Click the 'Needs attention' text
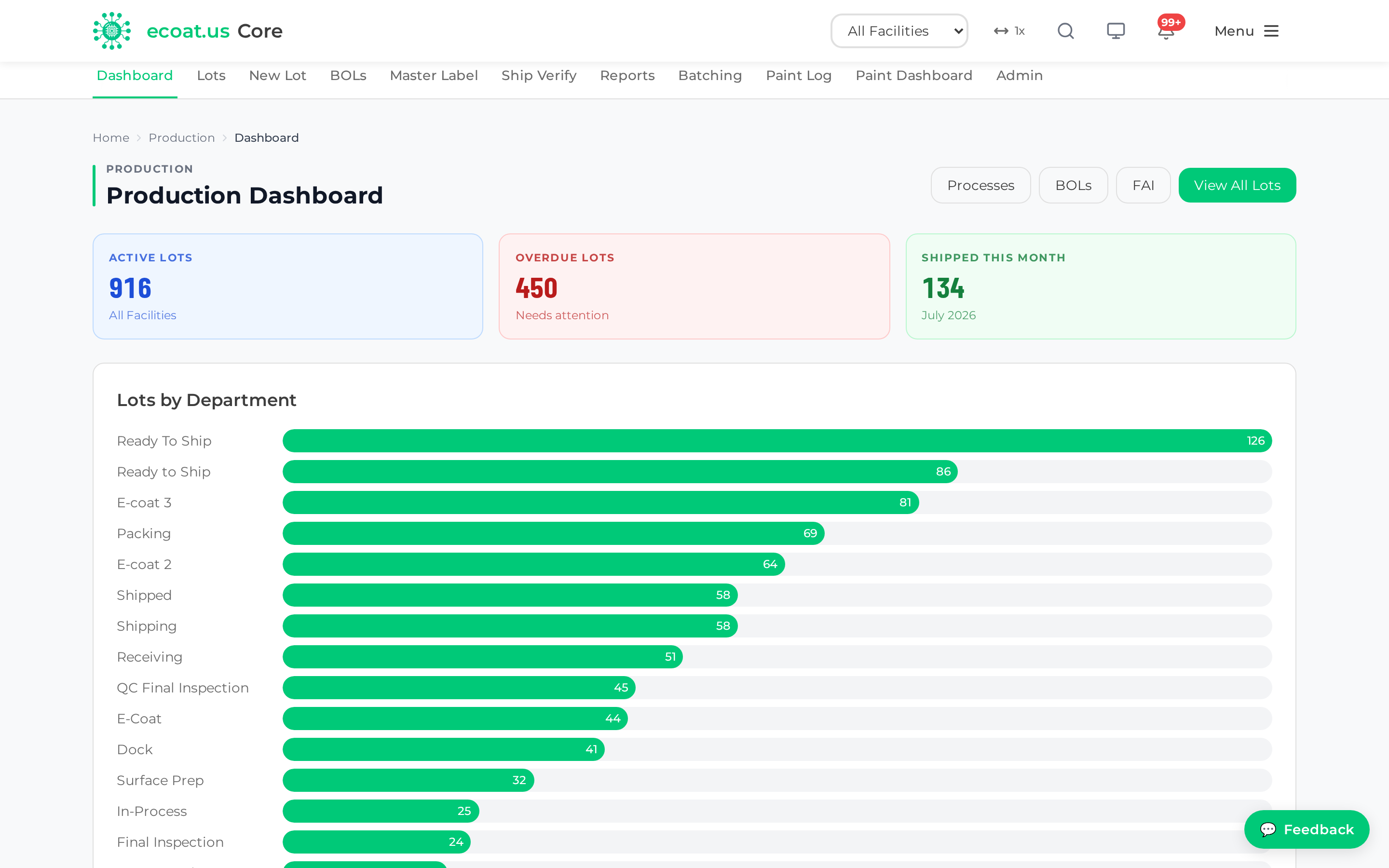1389x868 pixels. [x=562, y=315]
